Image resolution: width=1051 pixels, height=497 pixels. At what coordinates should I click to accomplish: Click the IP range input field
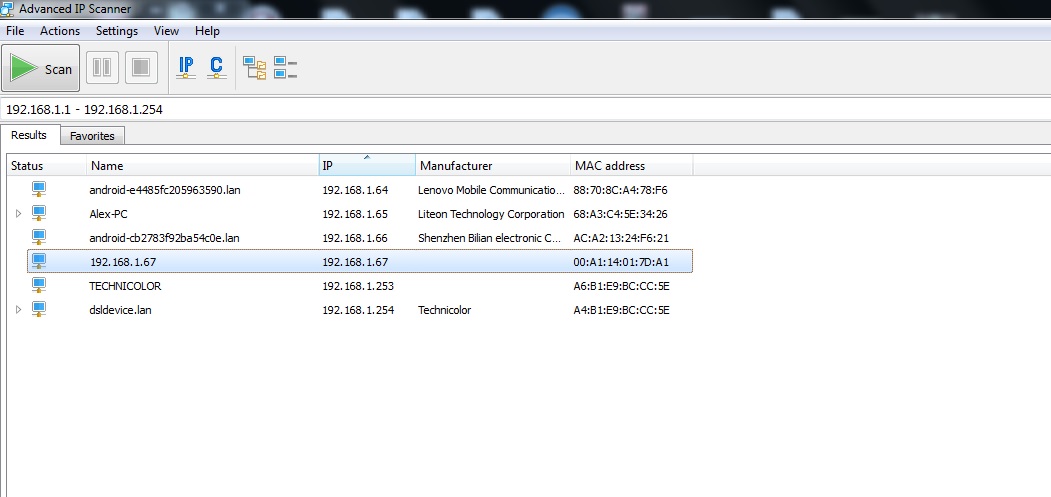click(526, 109)
